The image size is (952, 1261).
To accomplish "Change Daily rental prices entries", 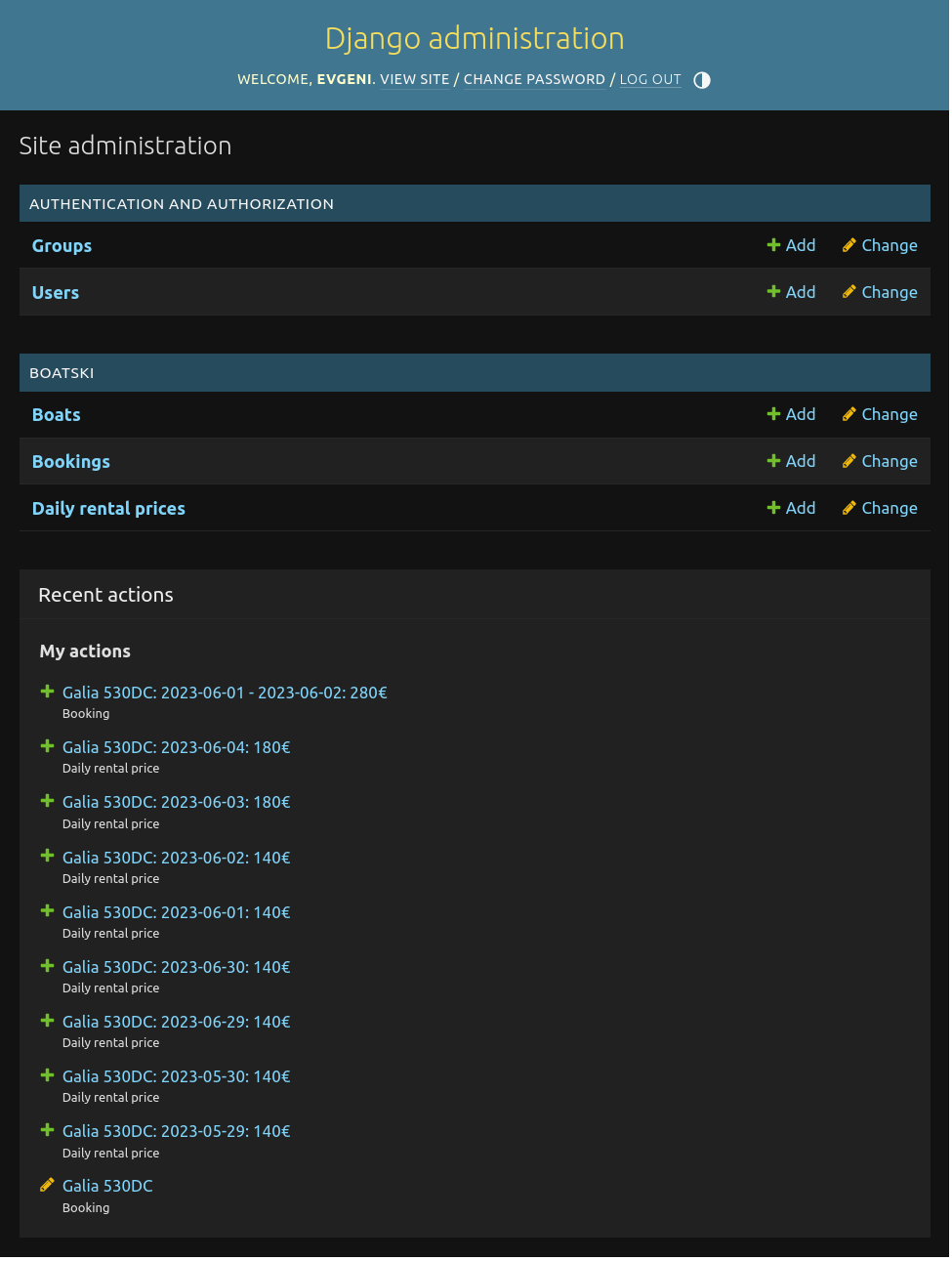I will click(x=880, y=508).
